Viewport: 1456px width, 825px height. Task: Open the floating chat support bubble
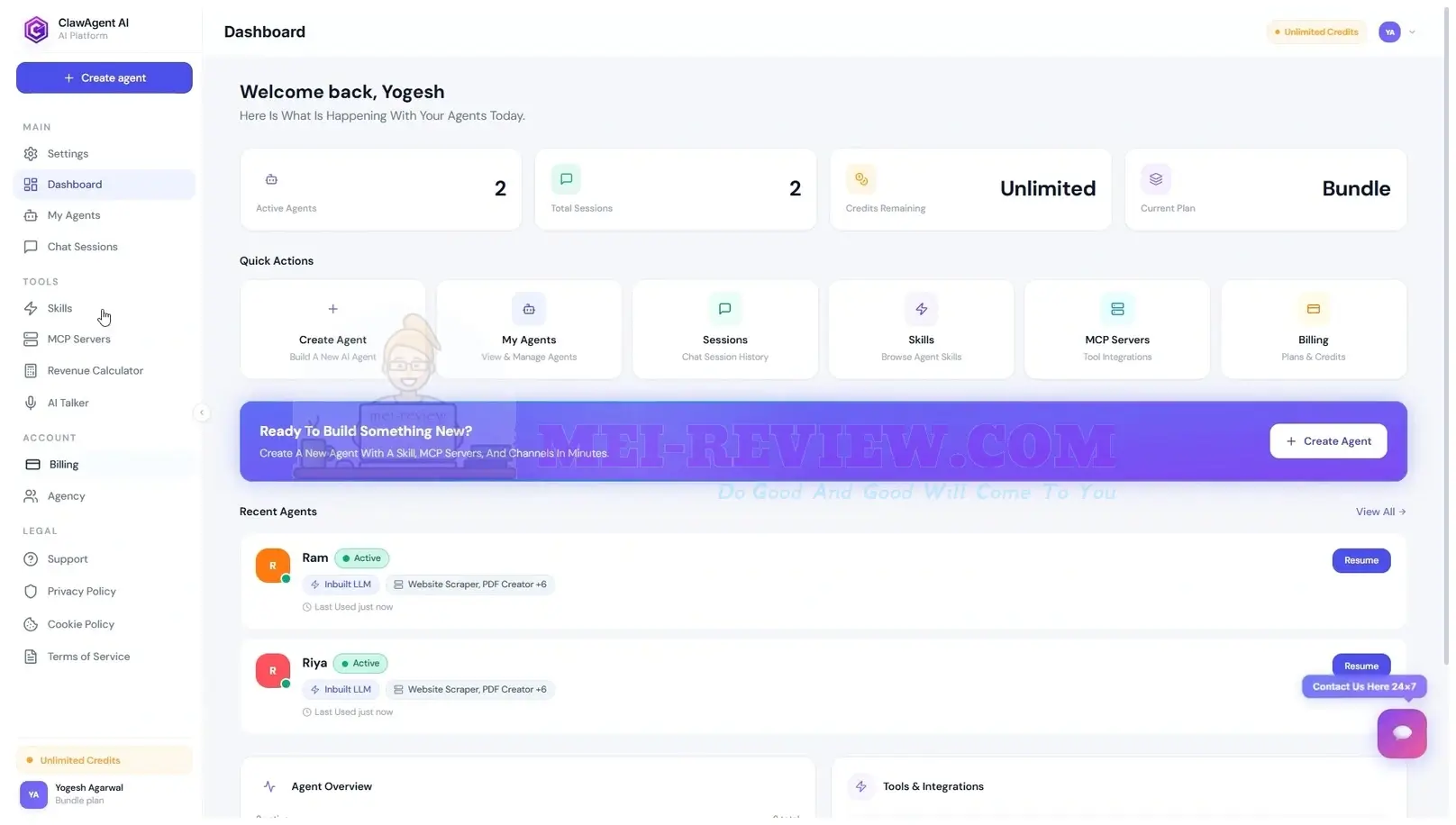(x=1401, y=733)
